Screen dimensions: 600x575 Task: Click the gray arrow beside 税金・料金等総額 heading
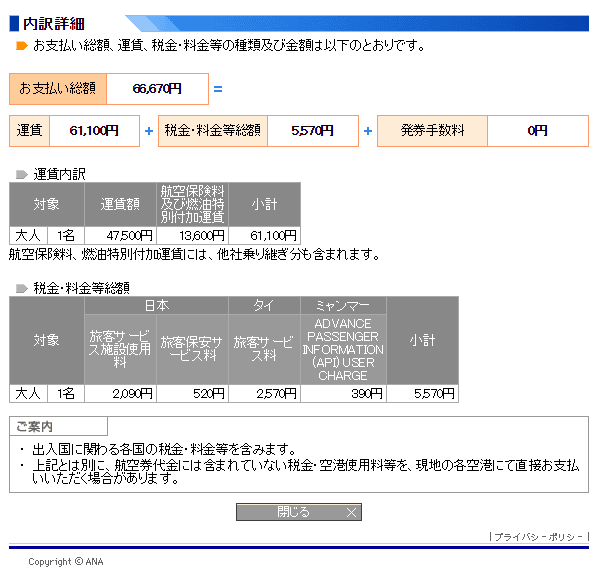(x=22, y=288)
